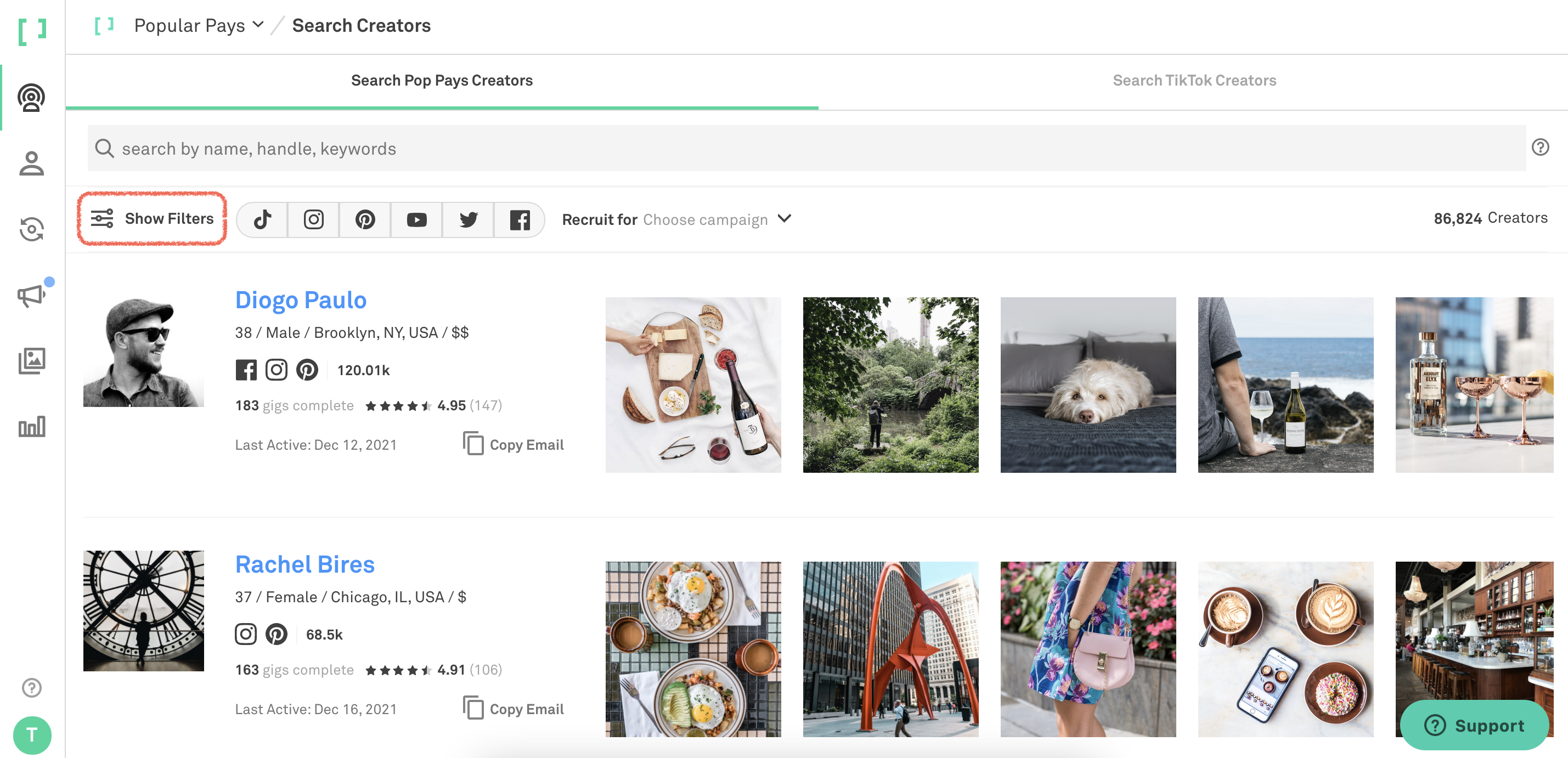Copy Rachel Bires' email
Image resolution: width=1568 pixels, height=758 pixels.
[514, 709]
